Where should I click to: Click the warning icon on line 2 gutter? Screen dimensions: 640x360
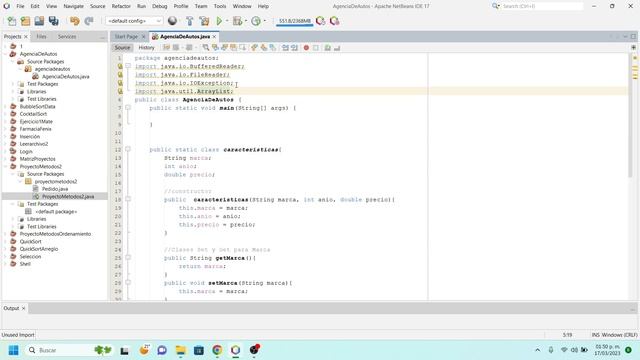pos(120,66)
